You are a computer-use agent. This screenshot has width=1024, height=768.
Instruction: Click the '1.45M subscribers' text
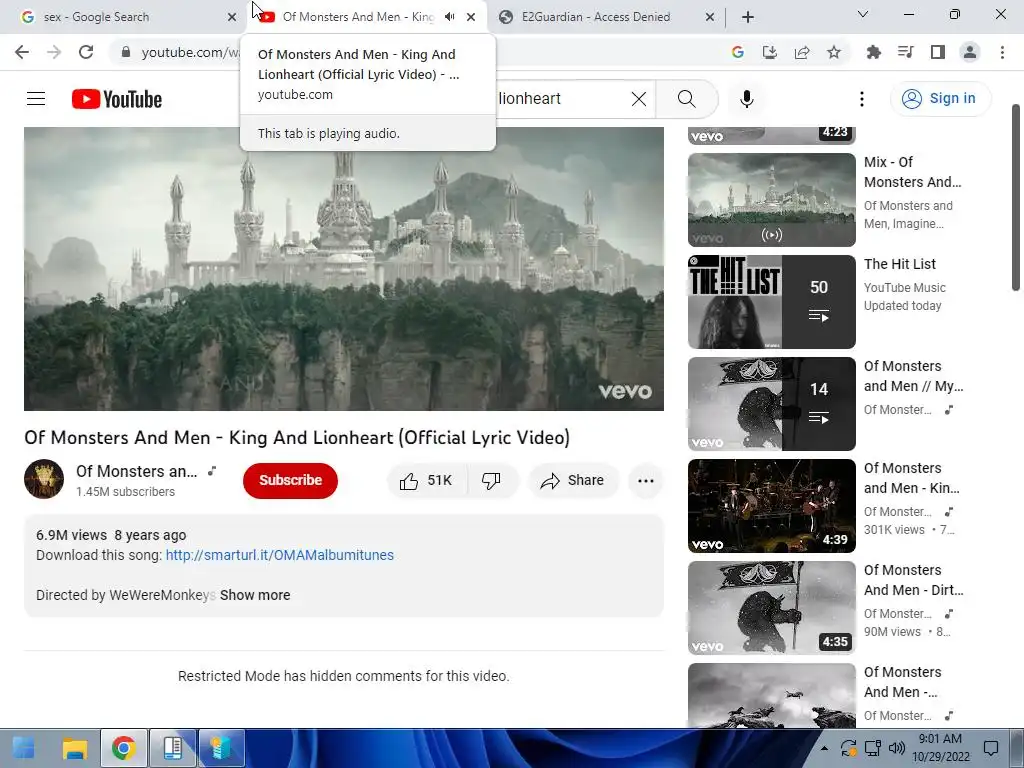[125, 492]
